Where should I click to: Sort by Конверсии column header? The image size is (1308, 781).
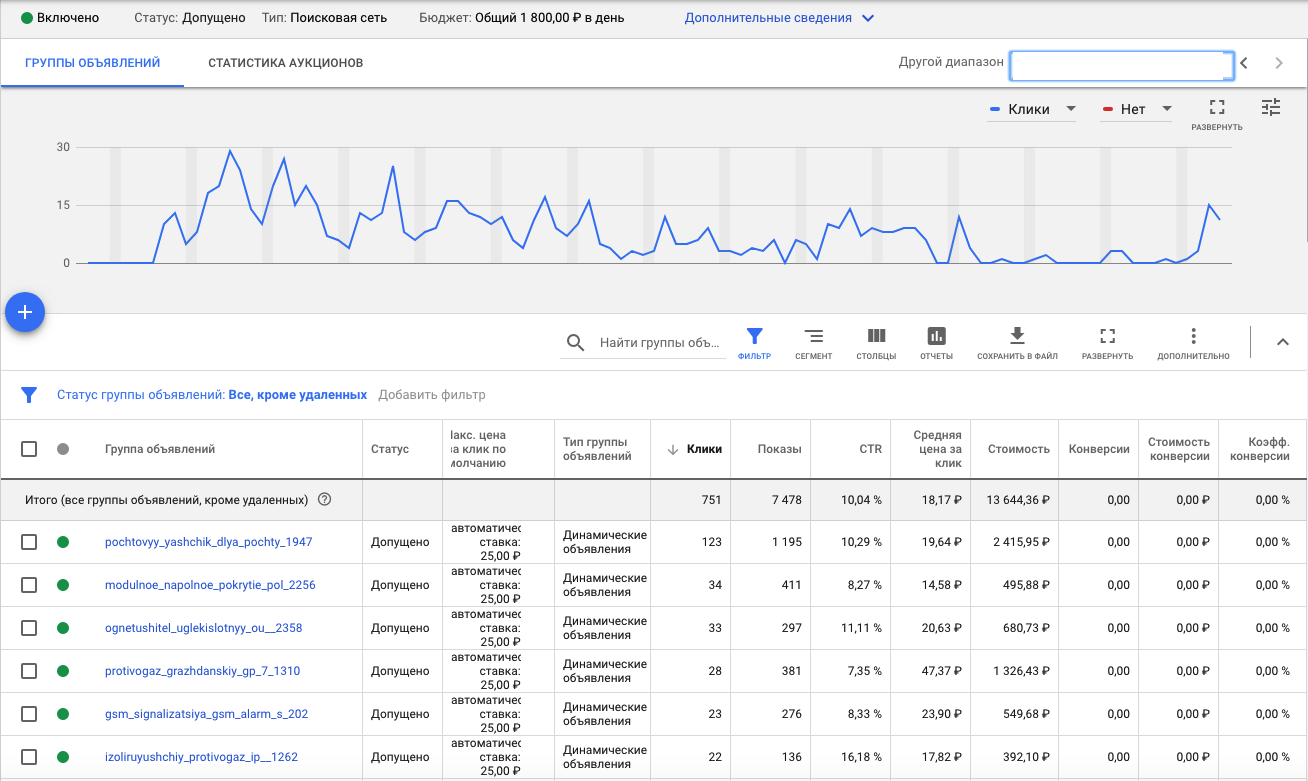[x=1099, y=449]
